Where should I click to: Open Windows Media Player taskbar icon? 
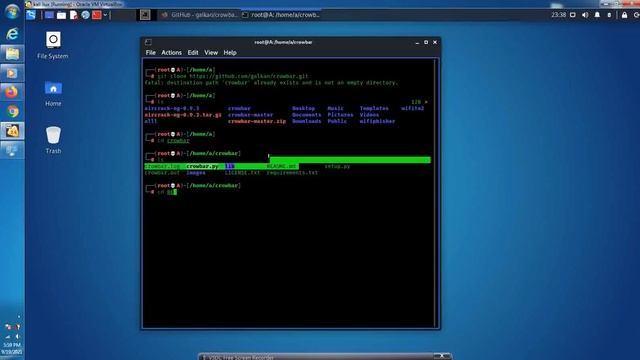(12, 73)
